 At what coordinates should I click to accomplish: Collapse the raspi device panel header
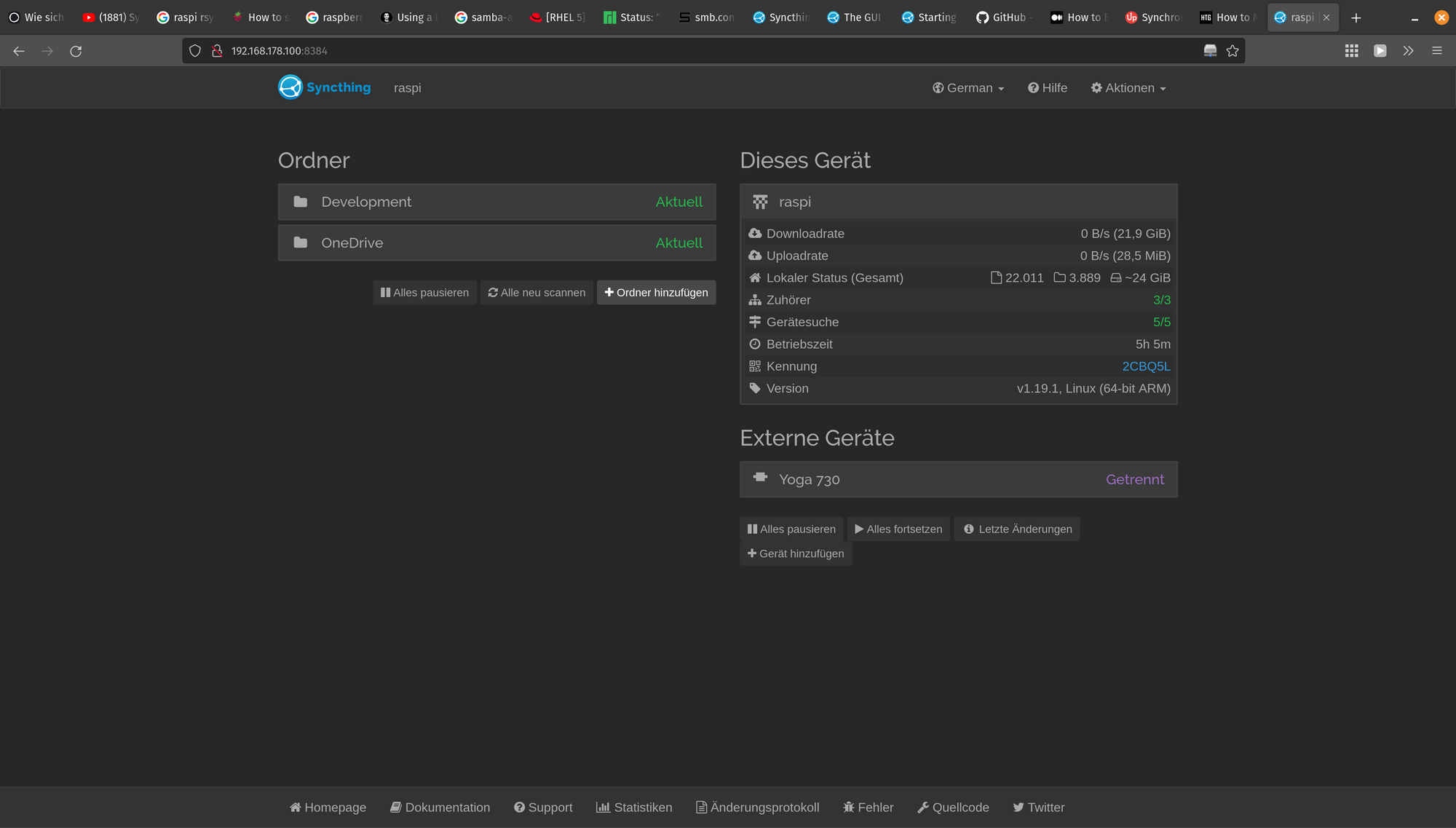click(959, 202)
